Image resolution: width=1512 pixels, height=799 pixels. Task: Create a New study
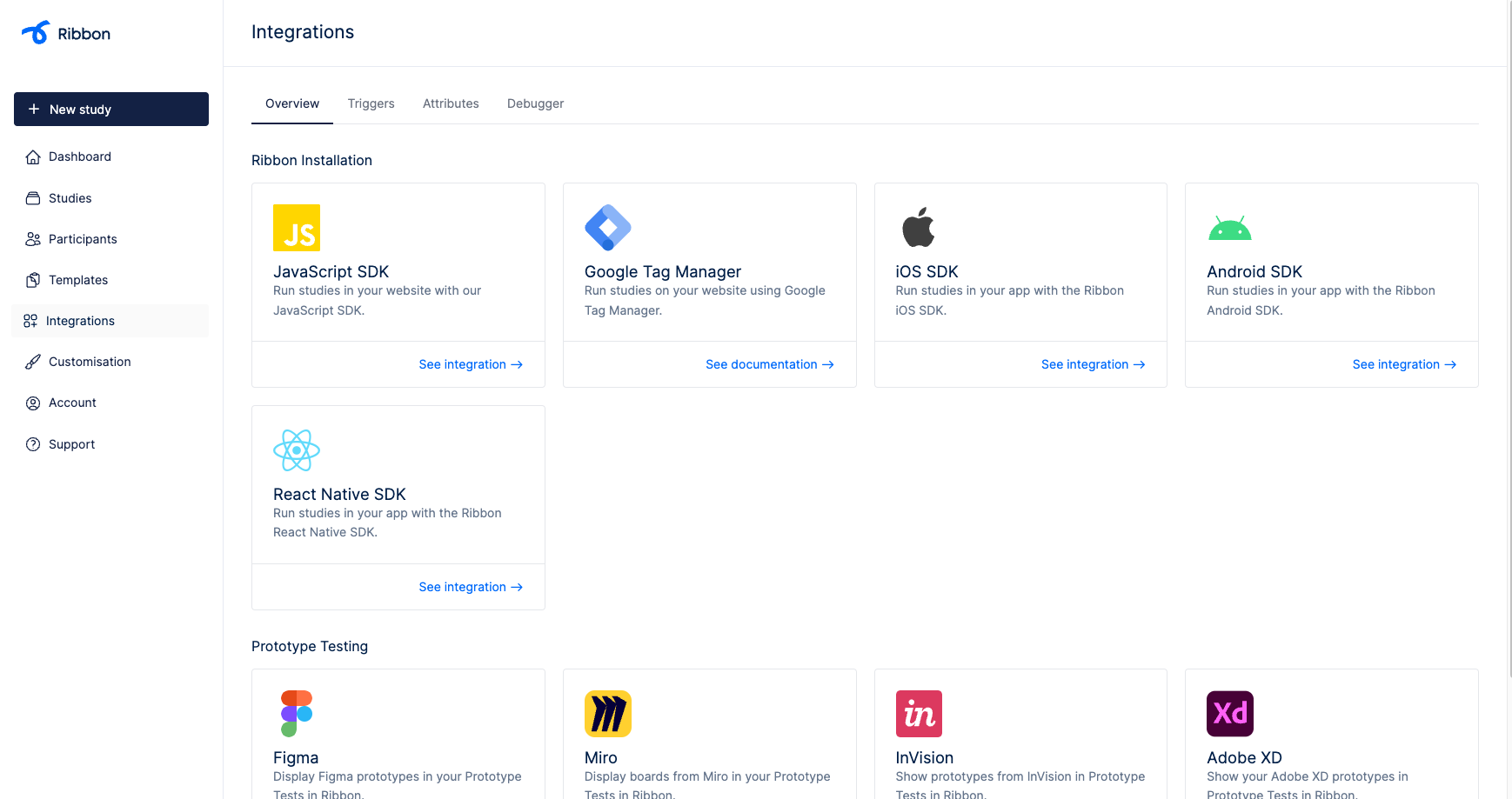click(x=111, y=109)
